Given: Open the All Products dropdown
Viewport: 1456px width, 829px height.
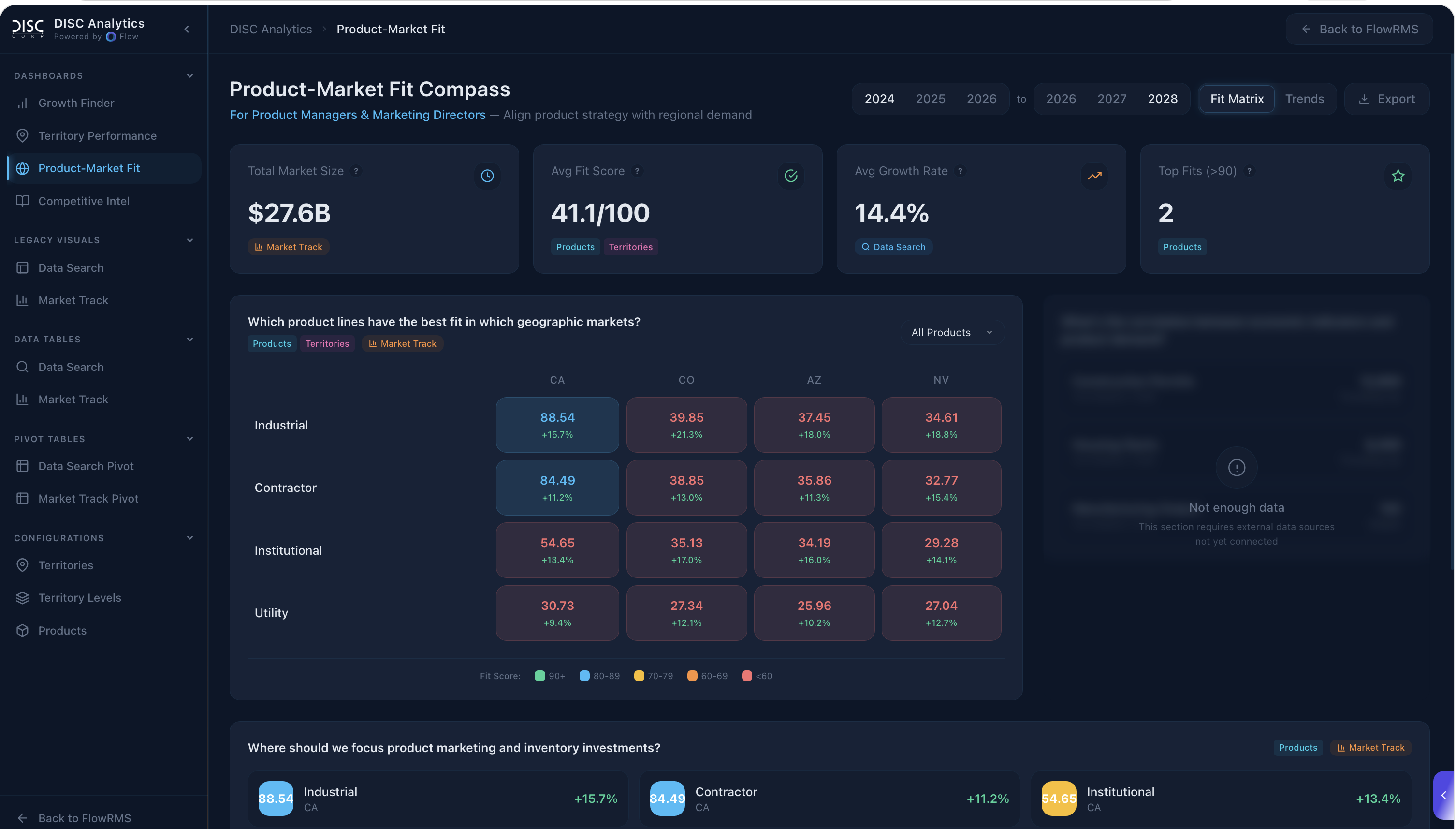Looking at the screenshot, I should click(951, 332).
